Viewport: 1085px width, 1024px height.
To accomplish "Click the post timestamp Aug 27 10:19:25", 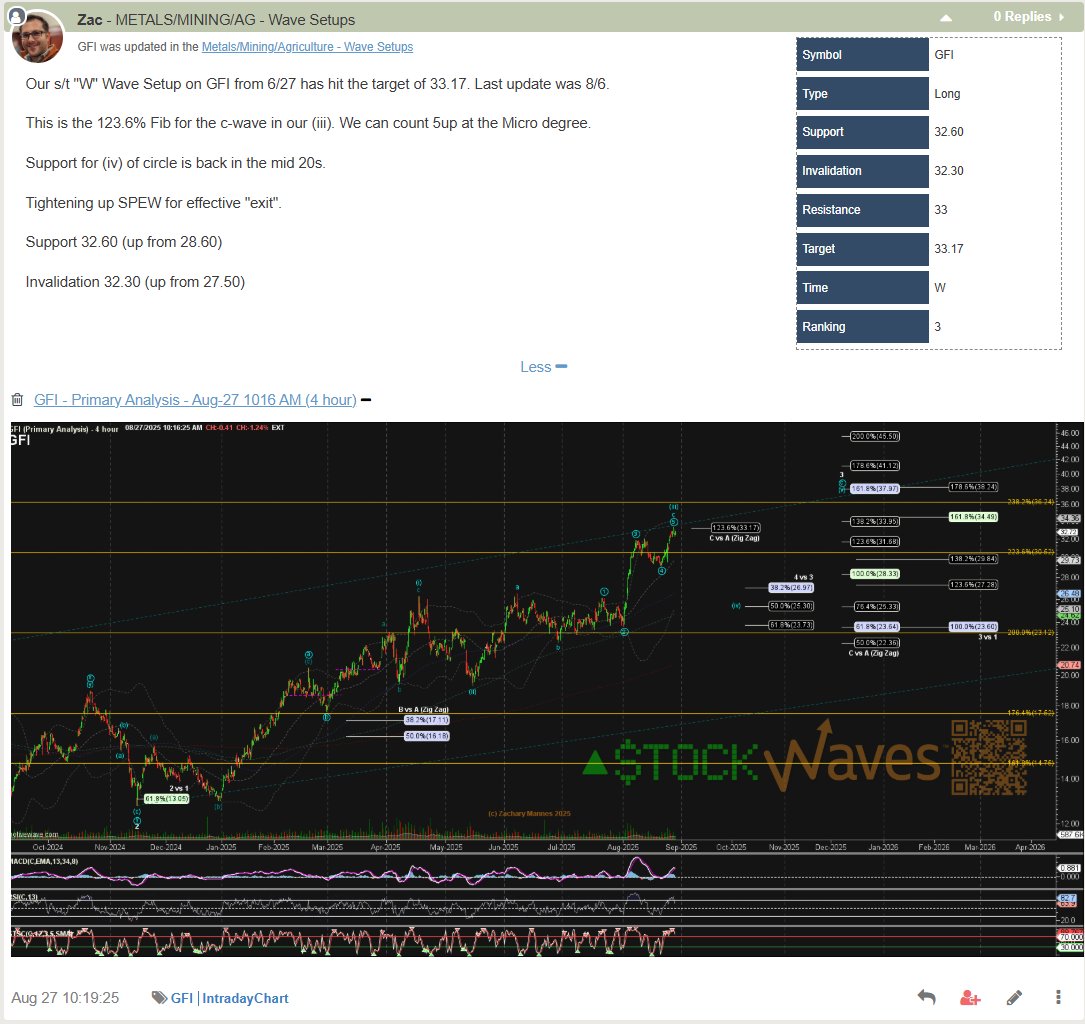I will coord(65,998).
